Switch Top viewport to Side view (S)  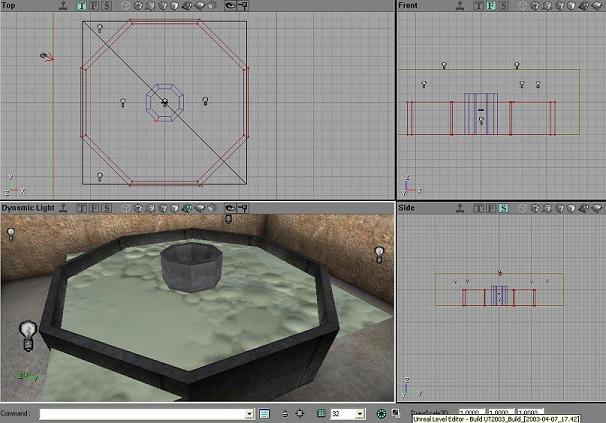pyautogui.click(x=105, y=6)
